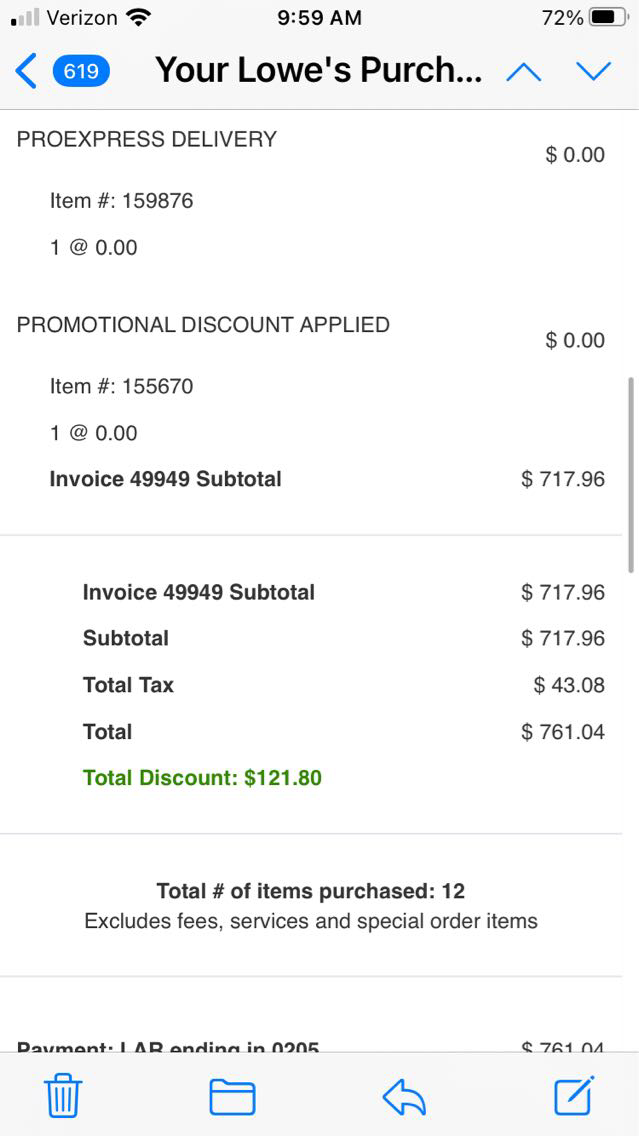Viewport: 639px width, 1136px height.
Task: Tap the PROEXPRESS DELIVERY line item
Action: tap(147, 139)
